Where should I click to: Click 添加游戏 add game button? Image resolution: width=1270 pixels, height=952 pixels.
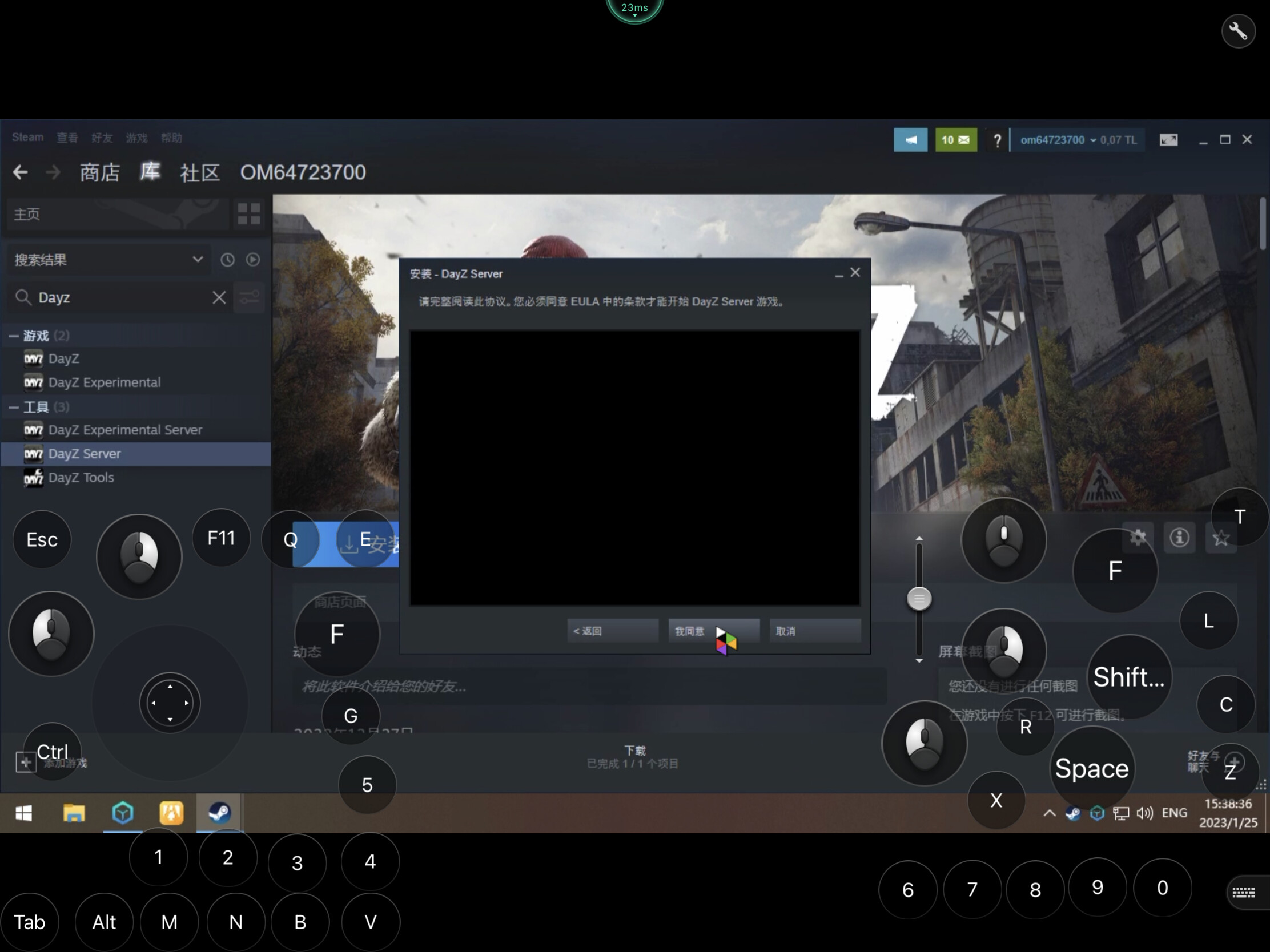click(51, 763)
